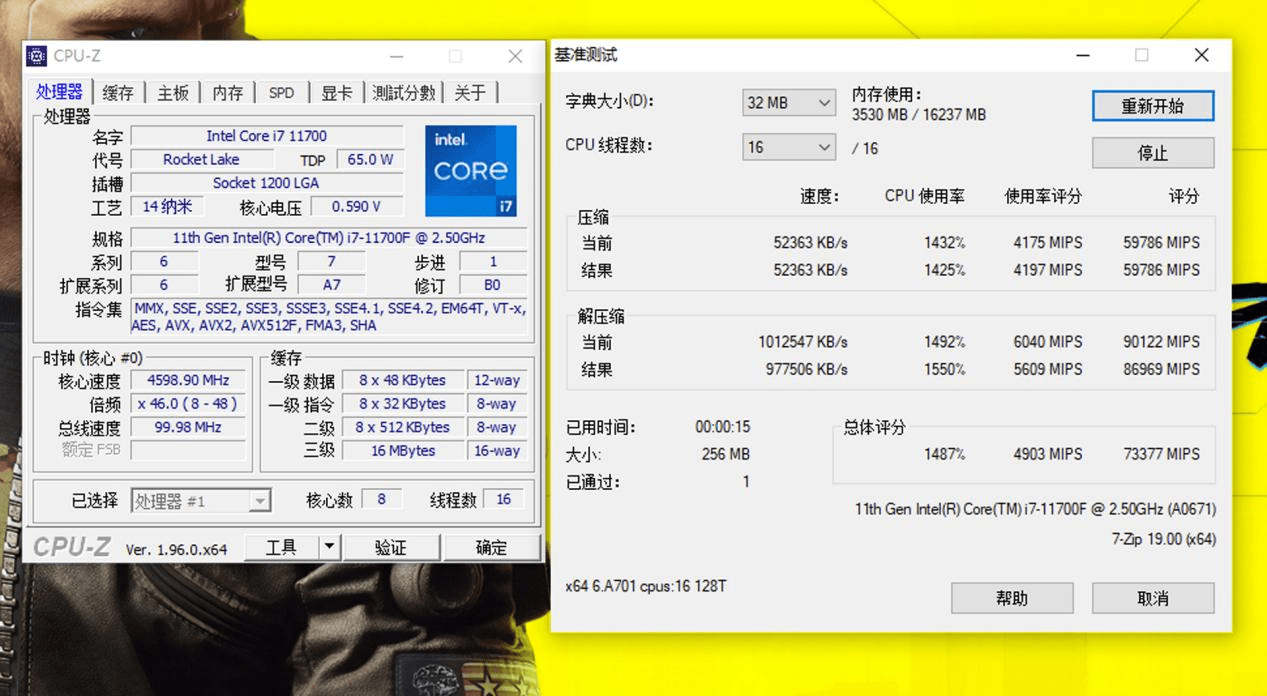Image resolution: width=1267 pixels, height=696 pixels.
Task: Click the 内存使用 value 3530 MB / 16237 MB
Action: [x=919, y=114]
